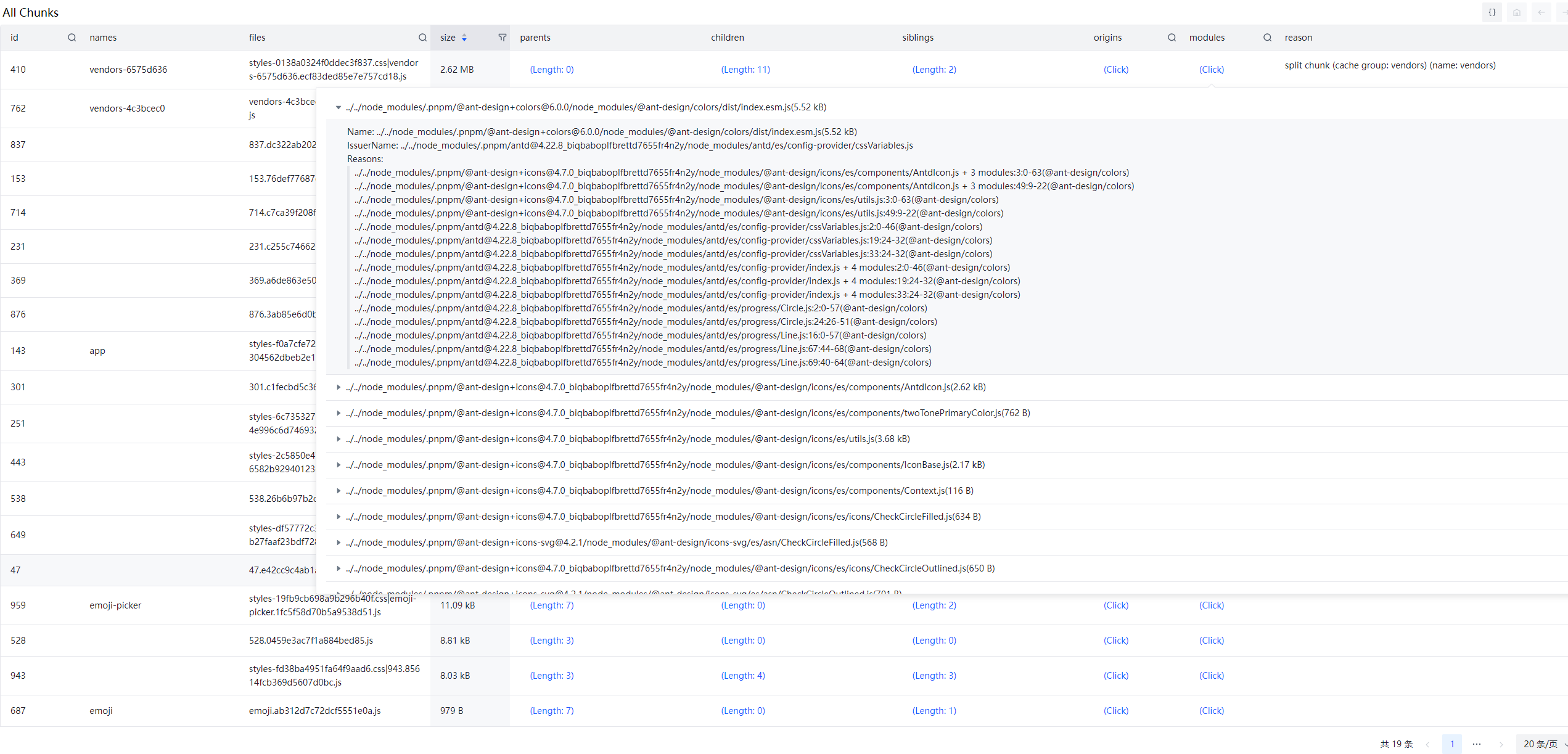Click the row for chunk id 47

click(x=123, y=570)
